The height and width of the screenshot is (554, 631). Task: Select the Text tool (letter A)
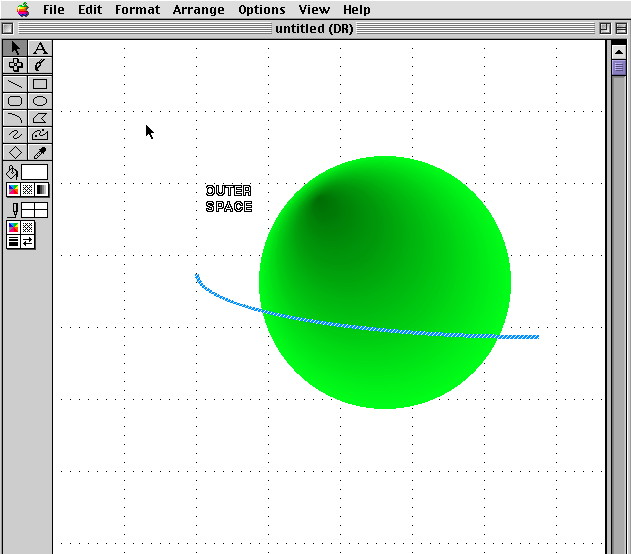[x=40, y=48]
